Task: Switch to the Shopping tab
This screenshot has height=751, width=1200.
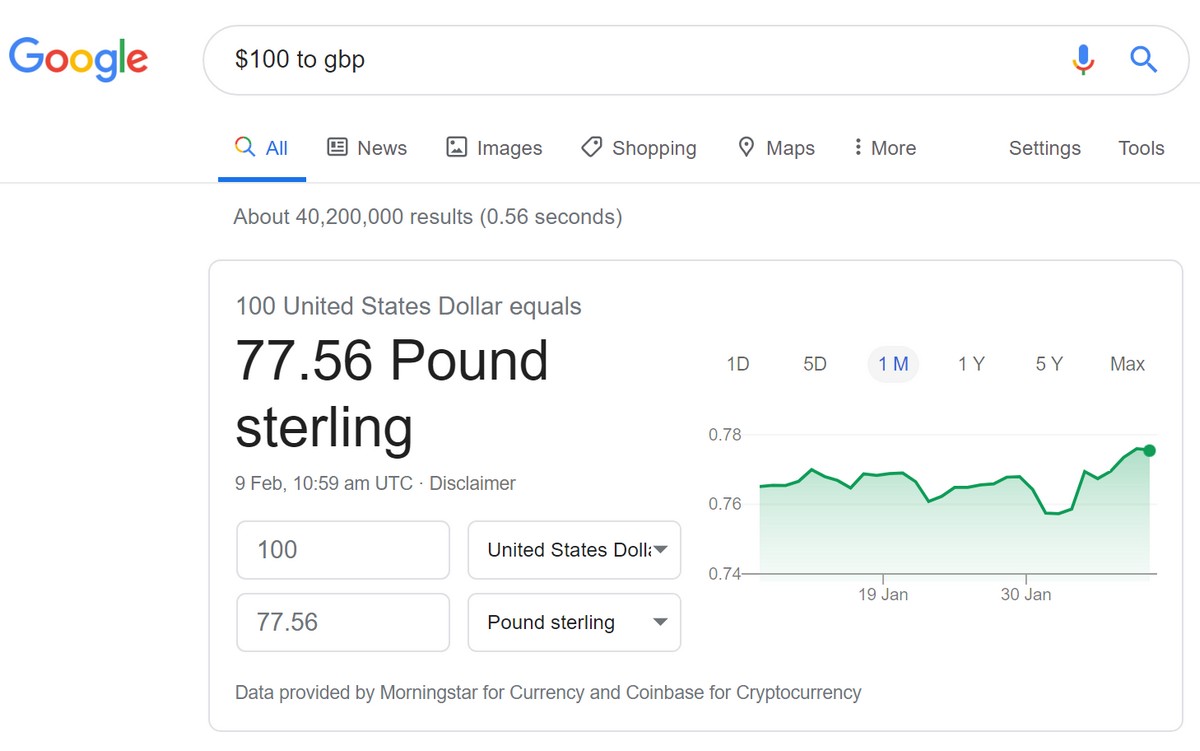Action: point(639,148)
